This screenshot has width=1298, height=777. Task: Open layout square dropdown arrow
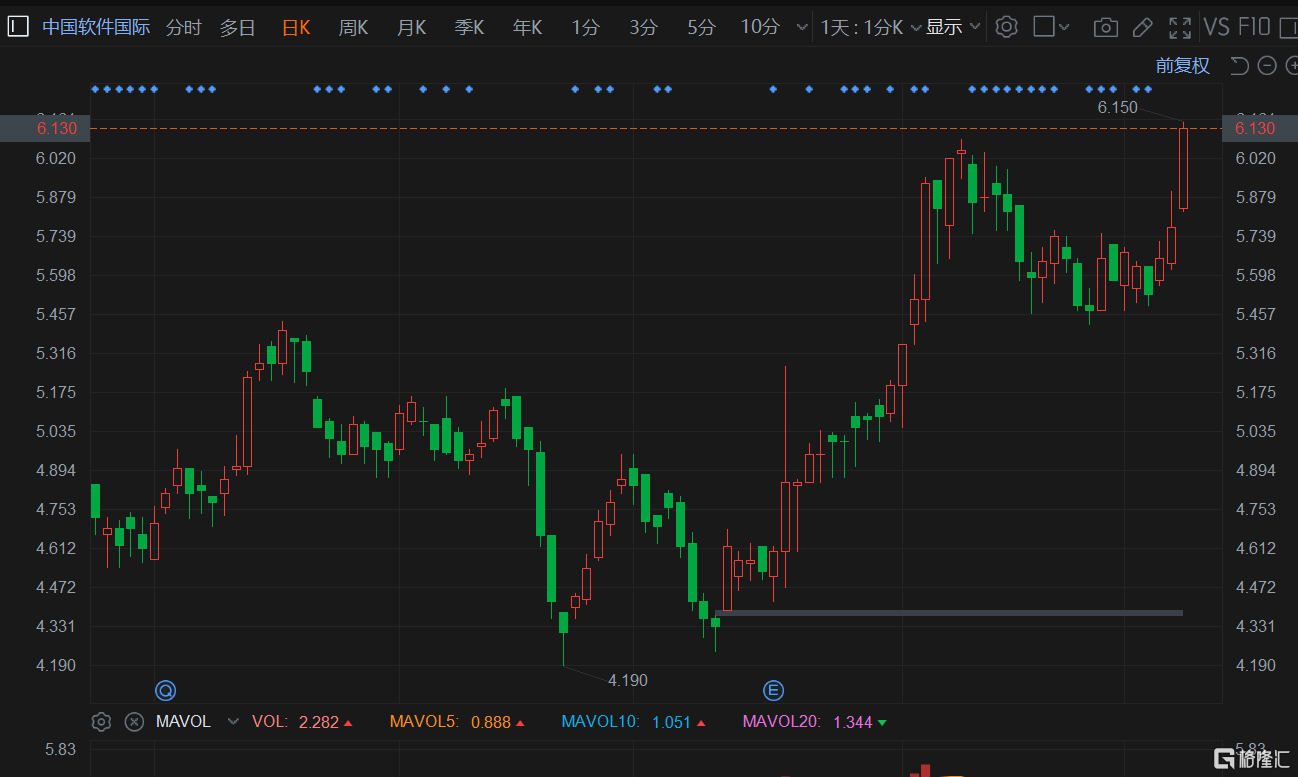tap(1063, 27)
